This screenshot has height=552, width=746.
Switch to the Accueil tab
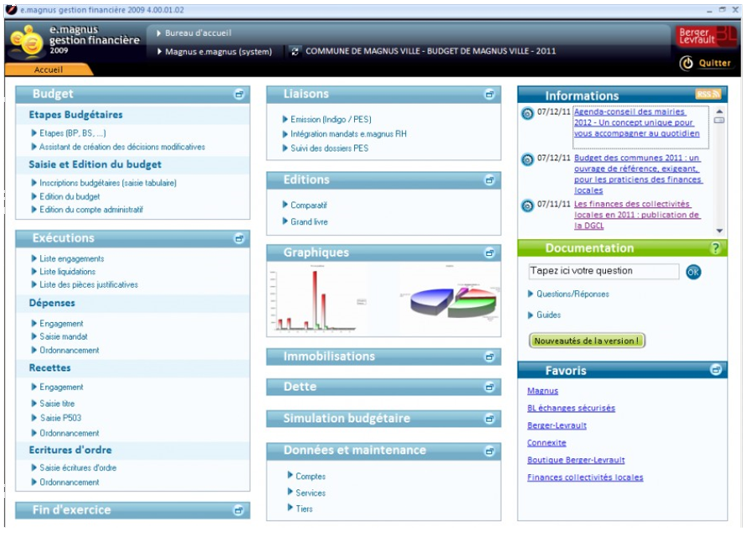coord(48,70)
